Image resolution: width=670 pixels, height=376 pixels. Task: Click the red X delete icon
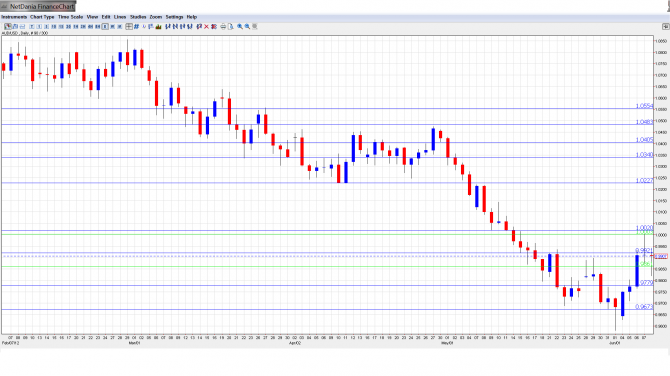206,26
